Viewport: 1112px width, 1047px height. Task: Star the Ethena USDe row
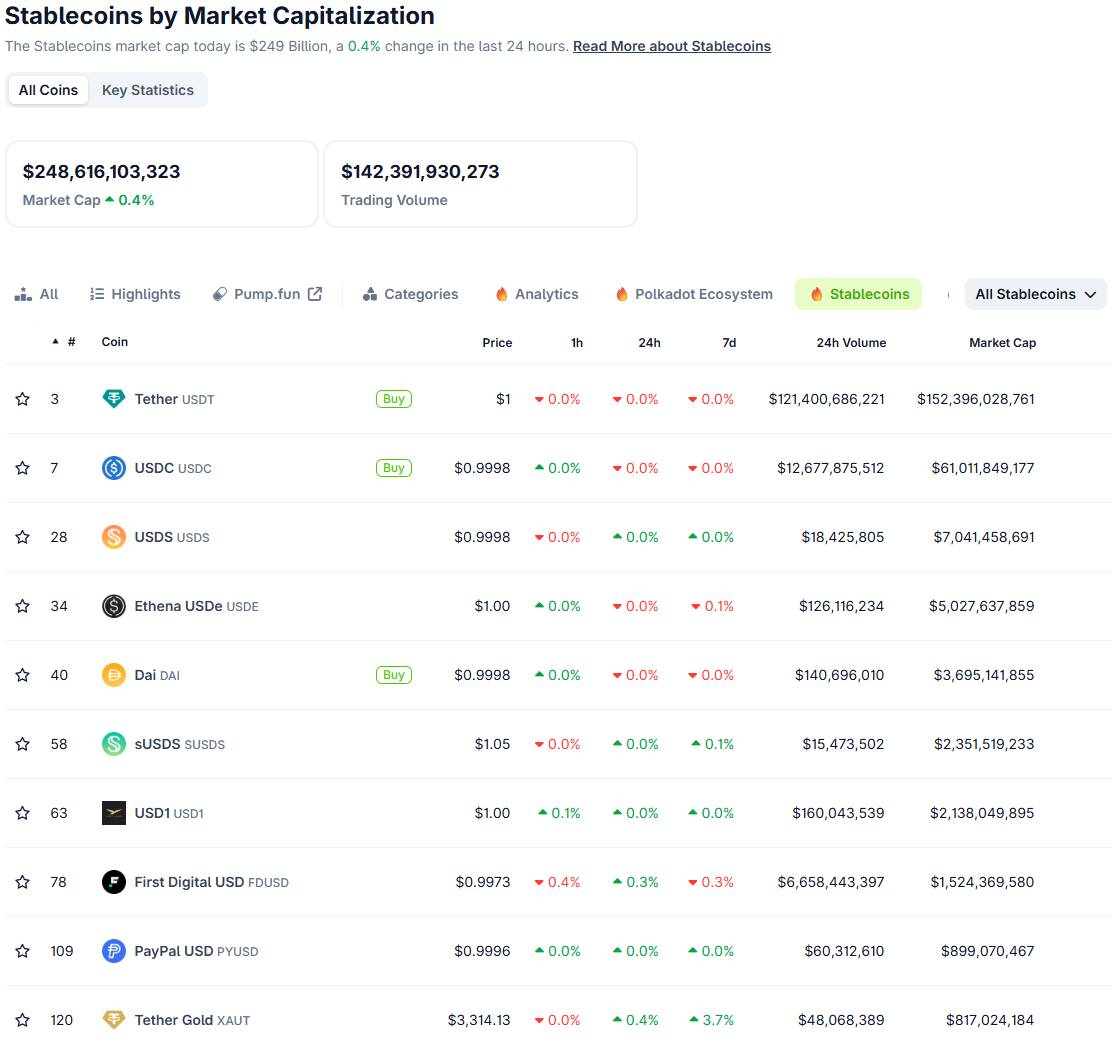(23, 606)
